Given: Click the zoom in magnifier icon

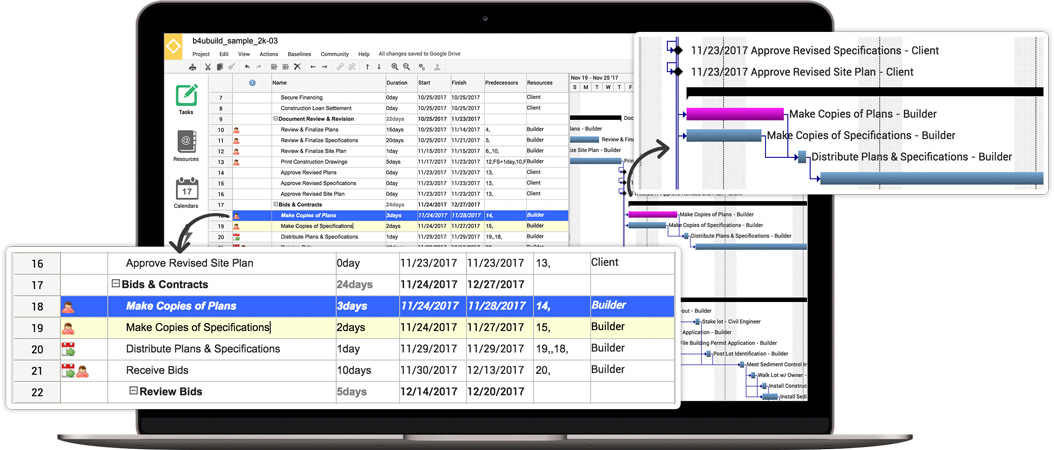Looking at the screenshot, I should point(394,67).
